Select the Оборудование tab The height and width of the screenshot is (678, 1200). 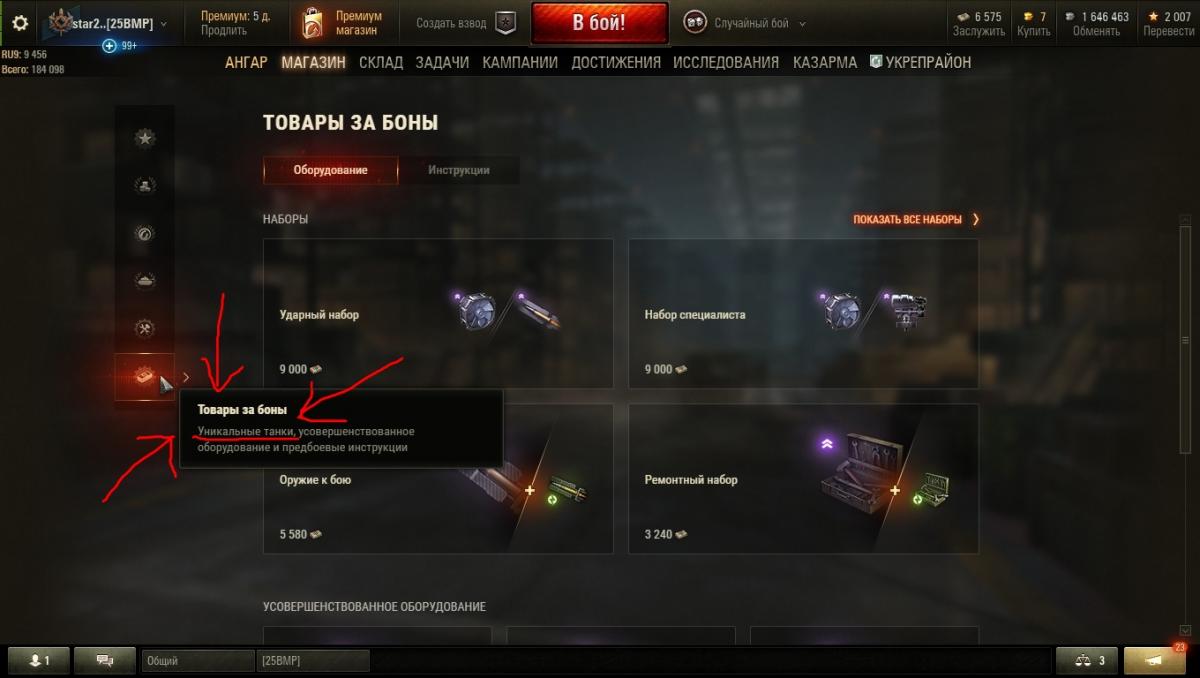pyautogui.click(x=330, y=170)
